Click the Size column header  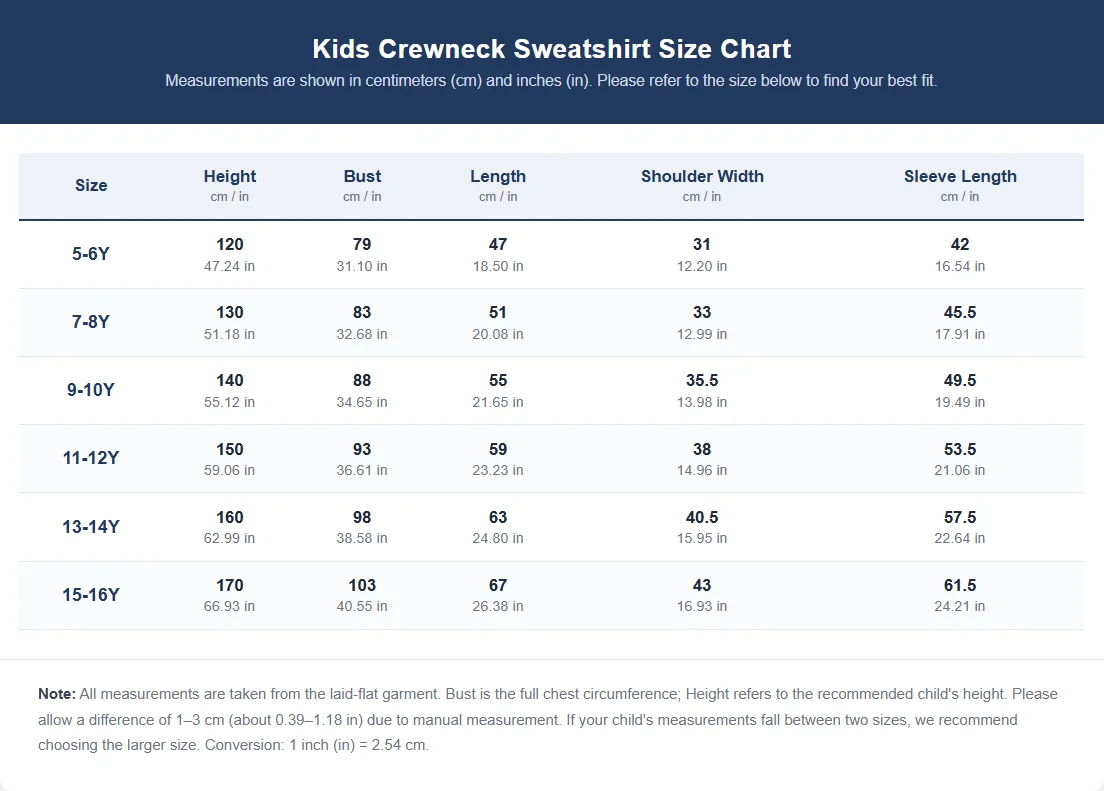tap(91, 185)
